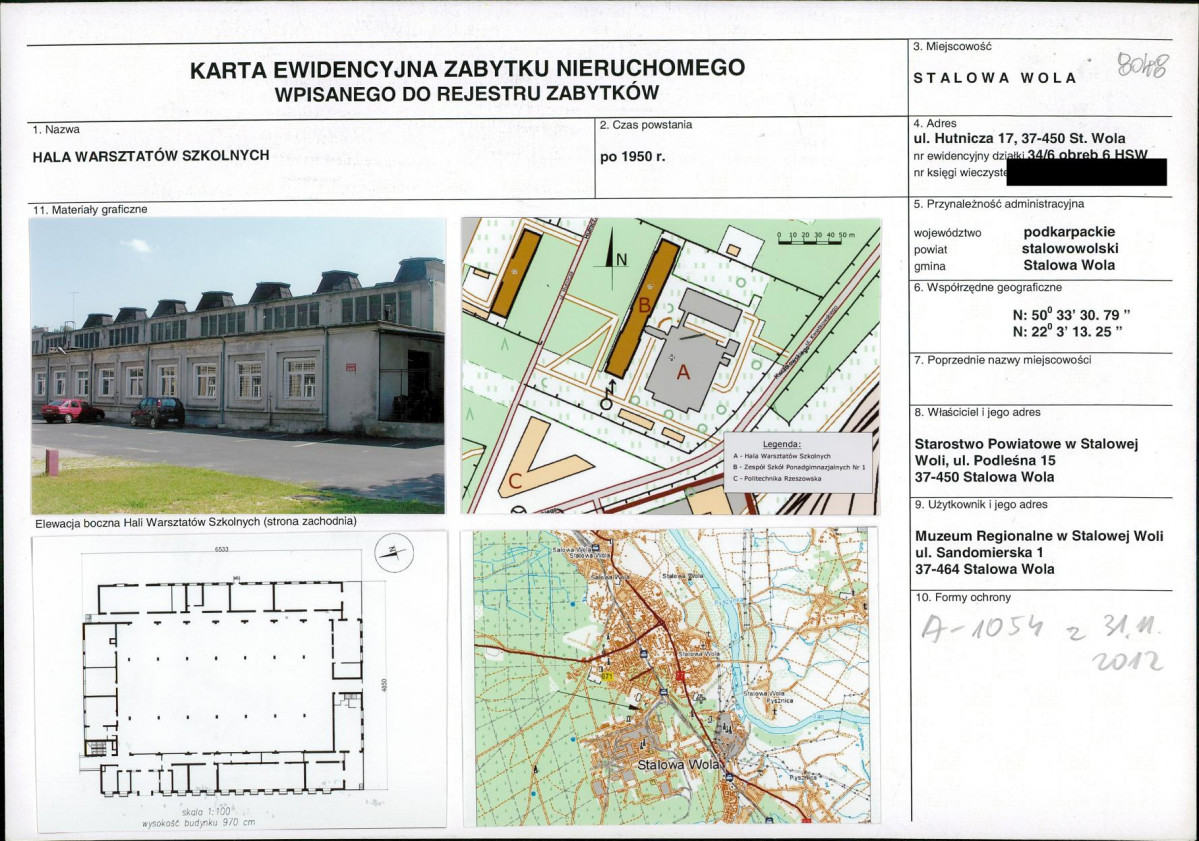Click the field label '10. Formy ochrony'
The width and height of the screenshot is (1199, 841).
[963, 597]
